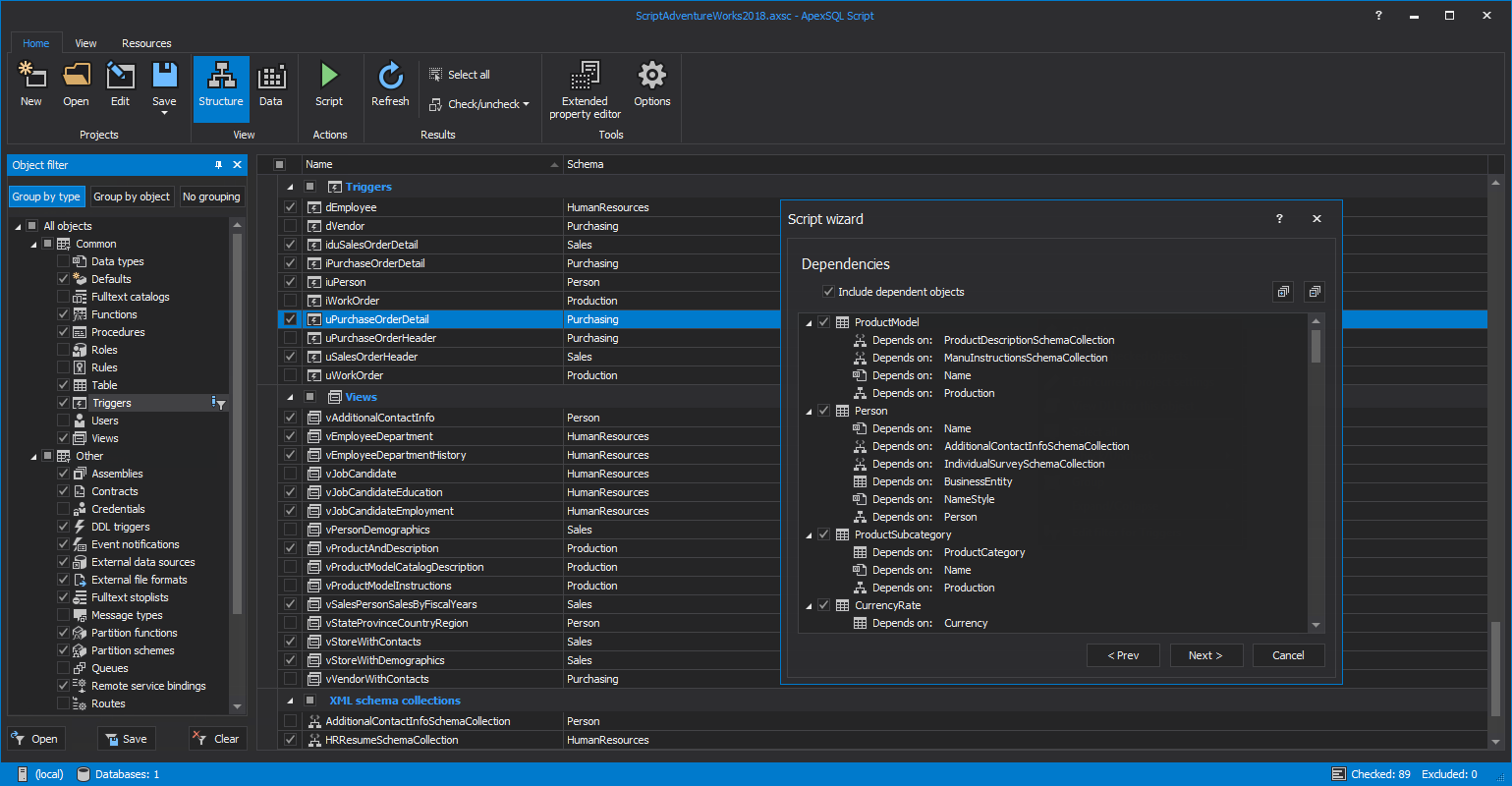
Task: Start the Script action
Action: 329,84
